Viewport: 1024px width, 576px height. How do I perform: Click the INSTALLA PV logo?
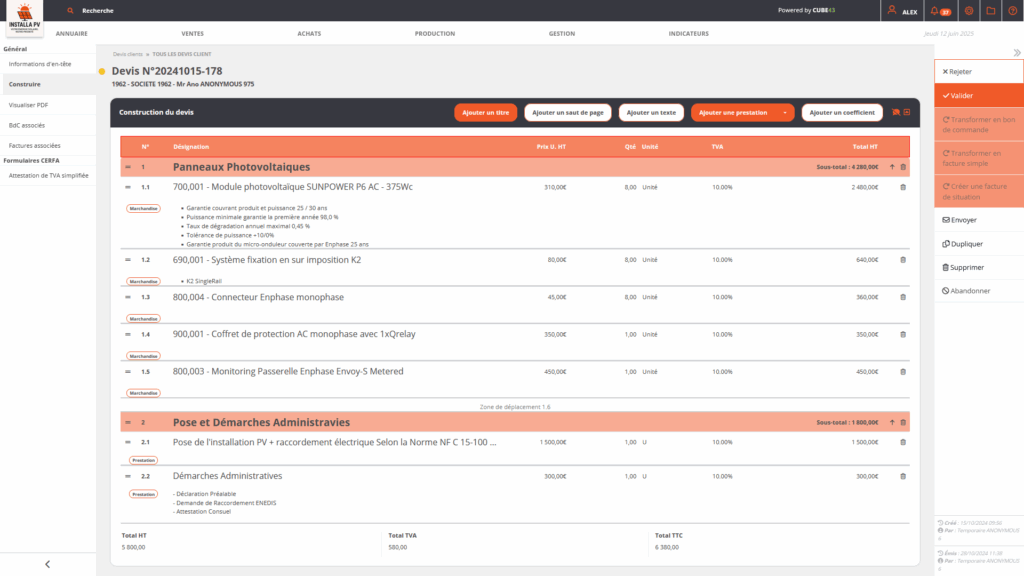coord(24,18)
